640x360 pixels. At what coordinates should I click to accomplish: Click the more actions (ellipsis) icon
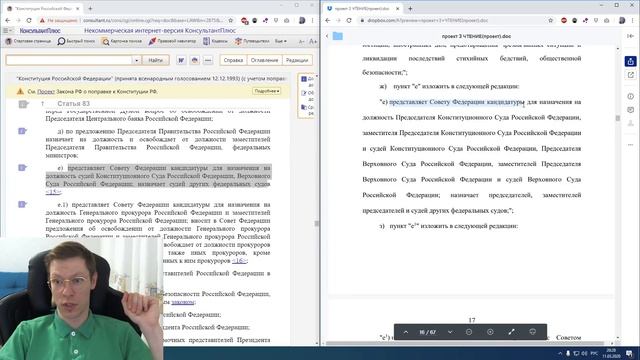tap(208, 60)
